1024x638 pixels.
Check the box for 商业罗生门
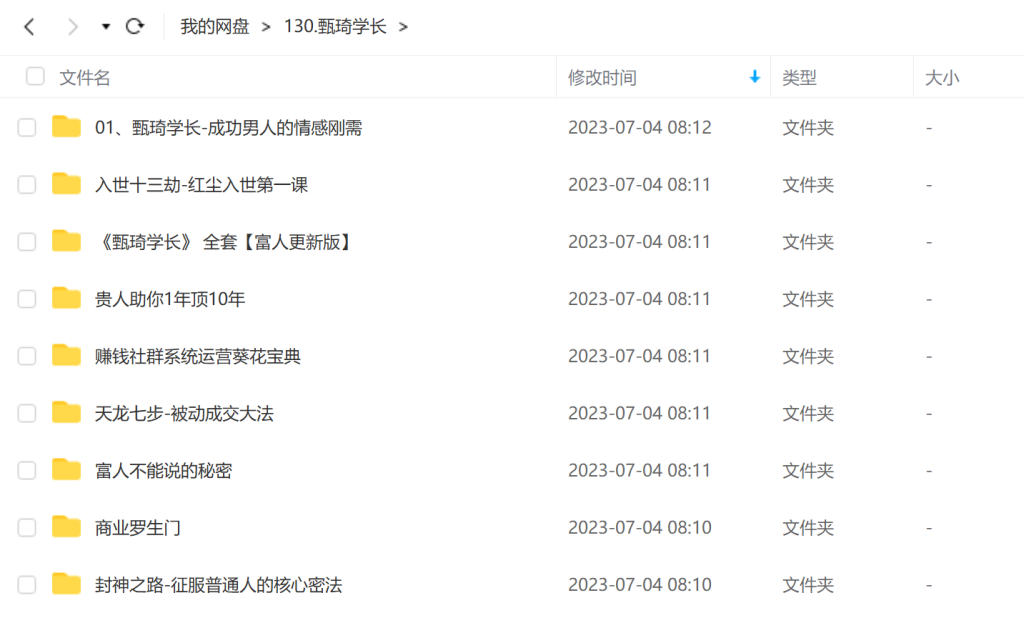(27, 528)
